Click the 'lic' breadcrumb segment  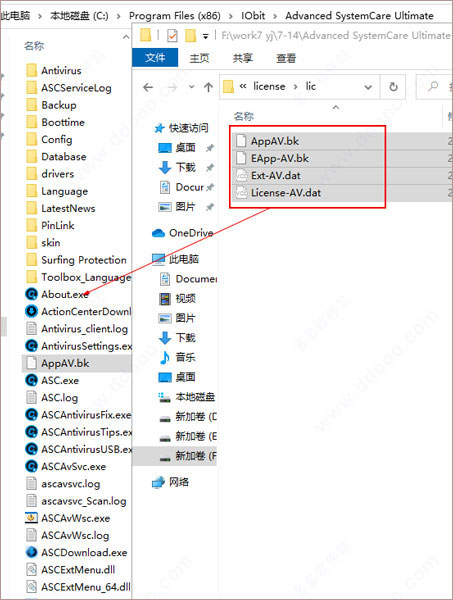[311, 86]
